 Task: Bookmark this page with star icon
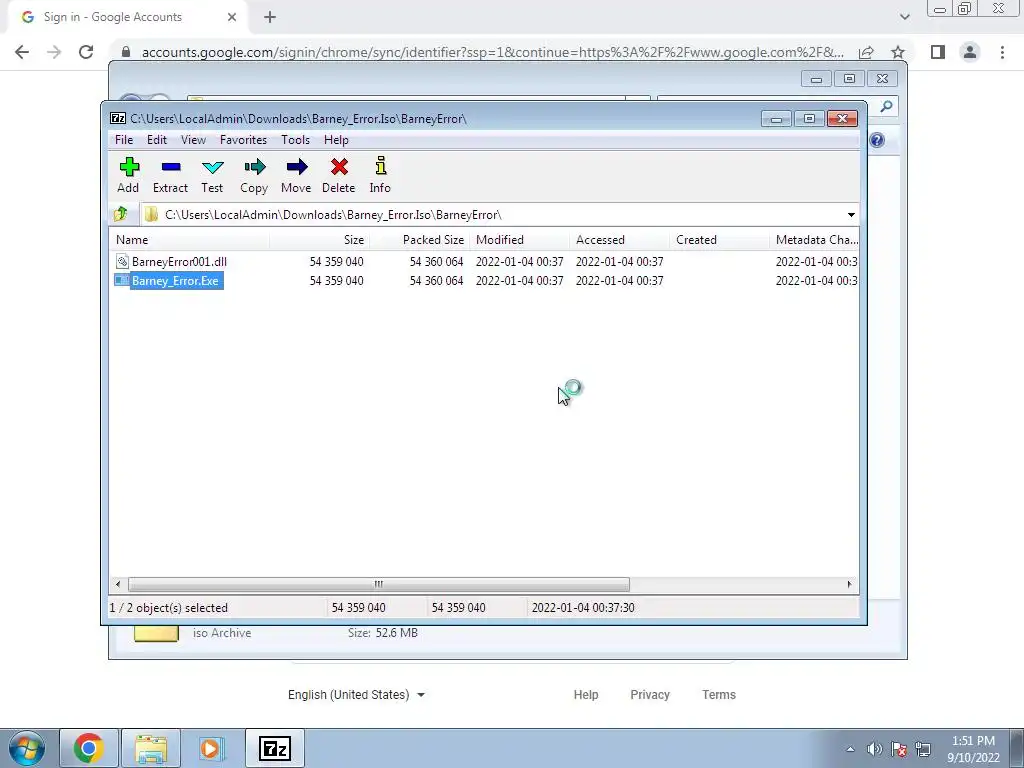pos(898,52)
